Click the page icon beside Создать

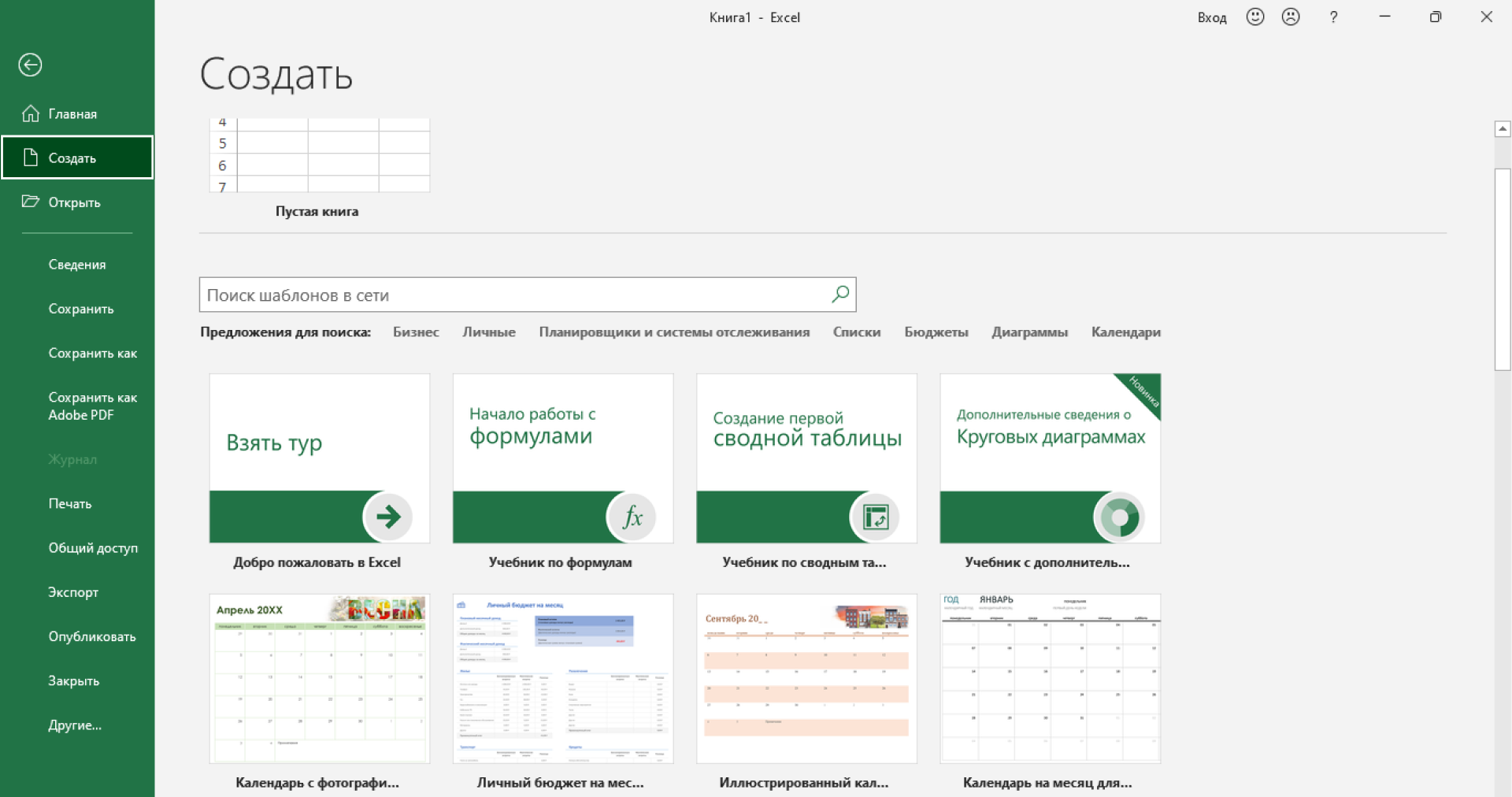(31, 158)
